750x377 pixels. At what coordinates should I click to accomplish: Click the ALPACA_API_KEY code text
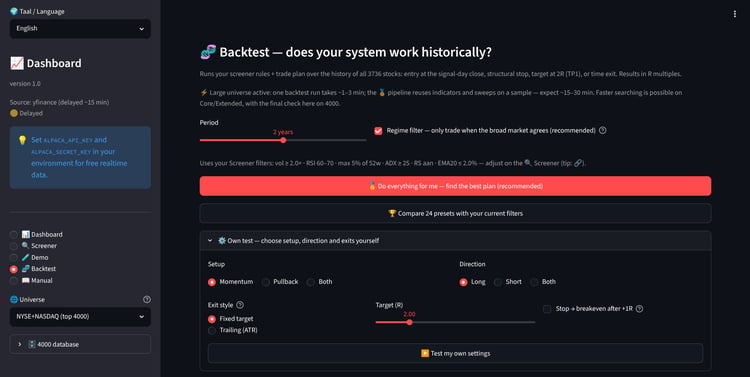click(68, 140)
